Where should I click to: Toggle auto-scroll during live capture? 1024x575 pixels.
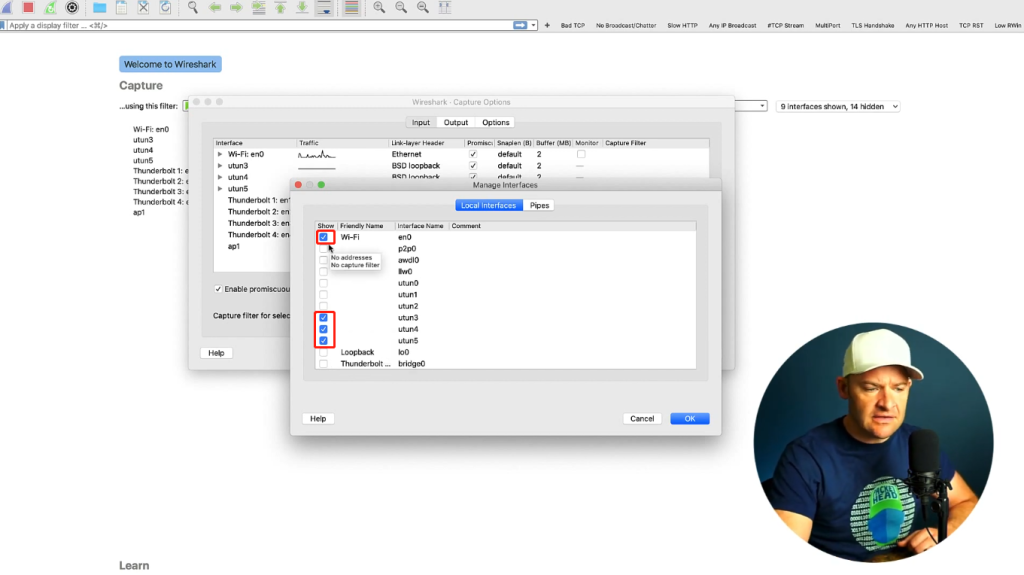pos(324,7)
